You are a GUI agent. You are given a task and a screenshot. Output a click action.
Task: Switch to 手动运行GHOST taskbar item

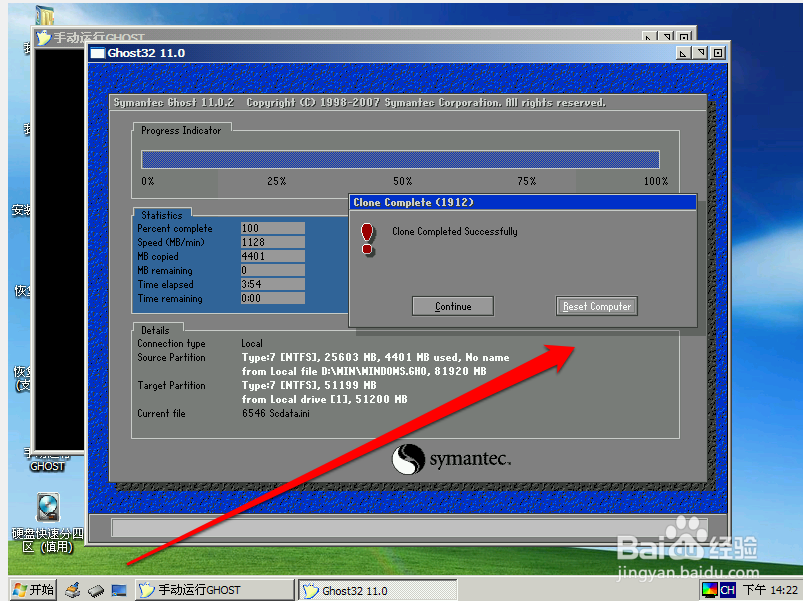tap(215, 590)
